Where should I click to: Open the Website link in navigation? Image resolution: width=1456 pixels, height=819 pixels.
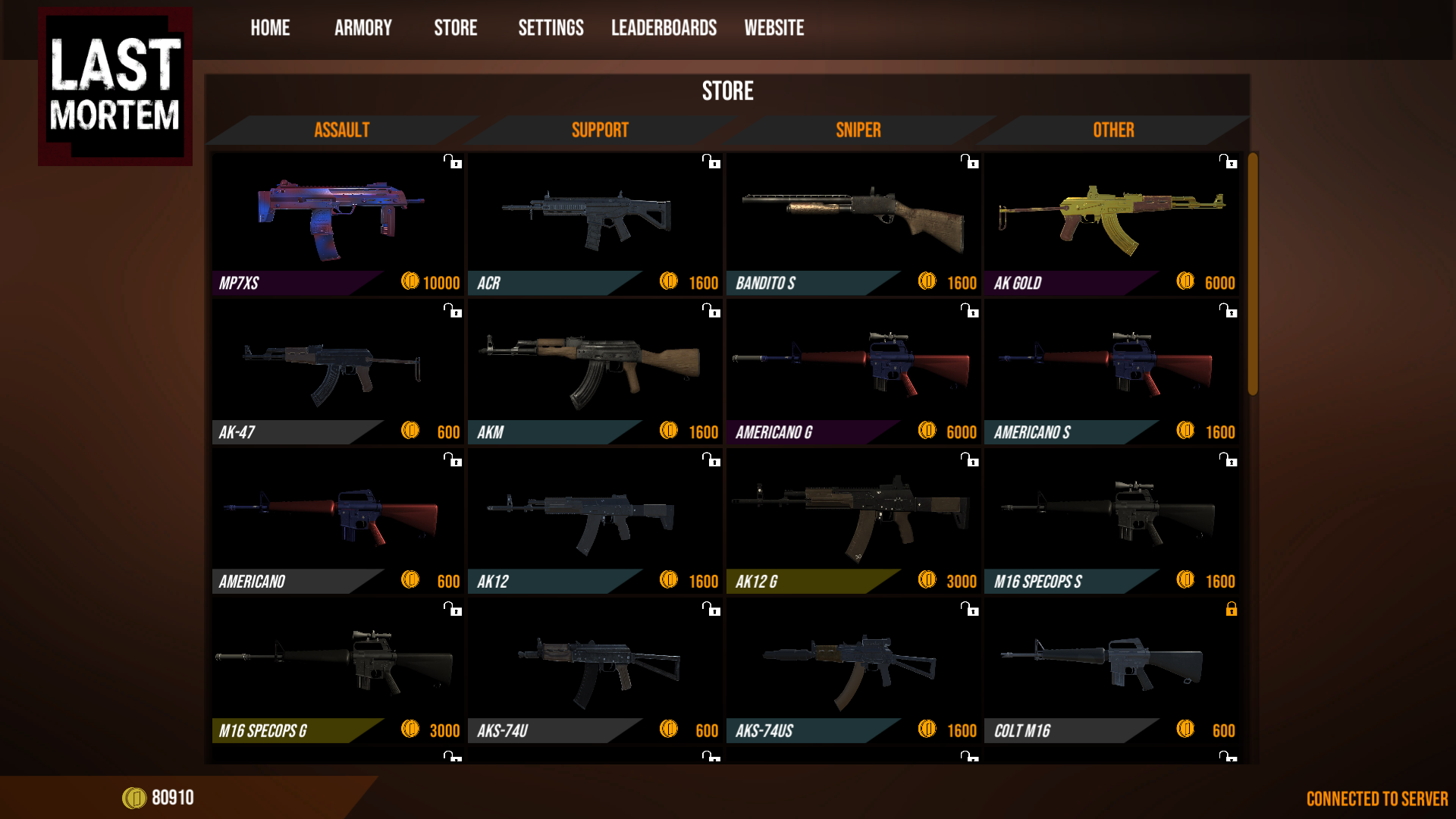pyautogui.click(x=774, y=28)
